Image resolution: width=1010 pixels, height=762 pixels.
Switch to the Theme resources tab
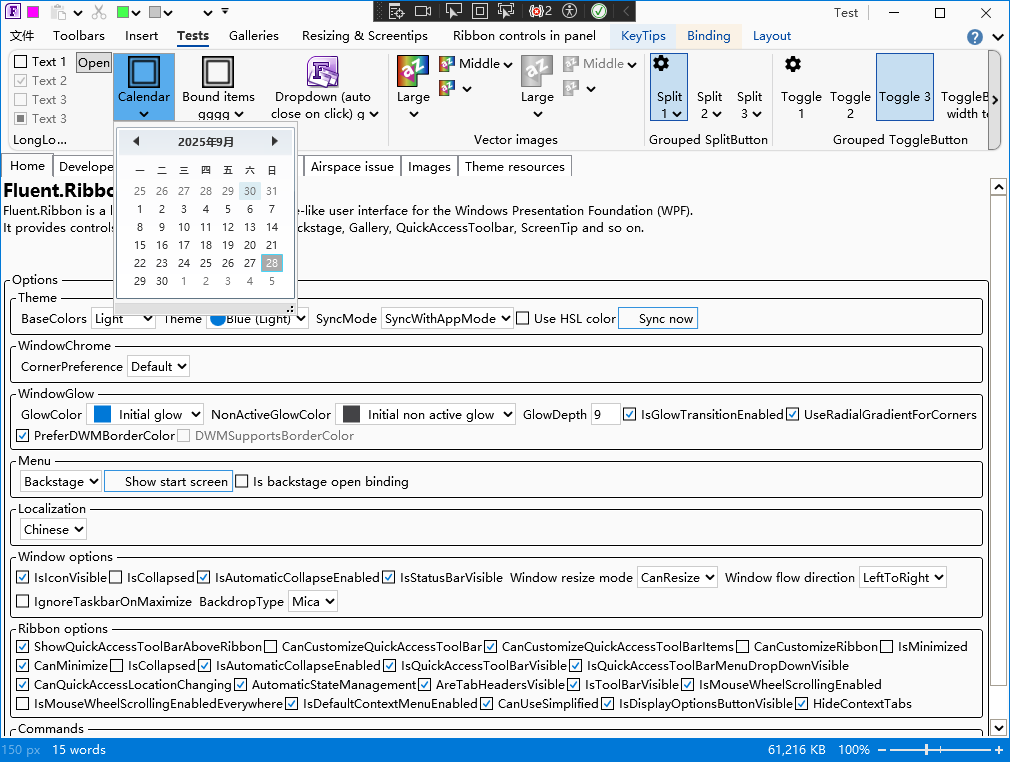(515, 167)
